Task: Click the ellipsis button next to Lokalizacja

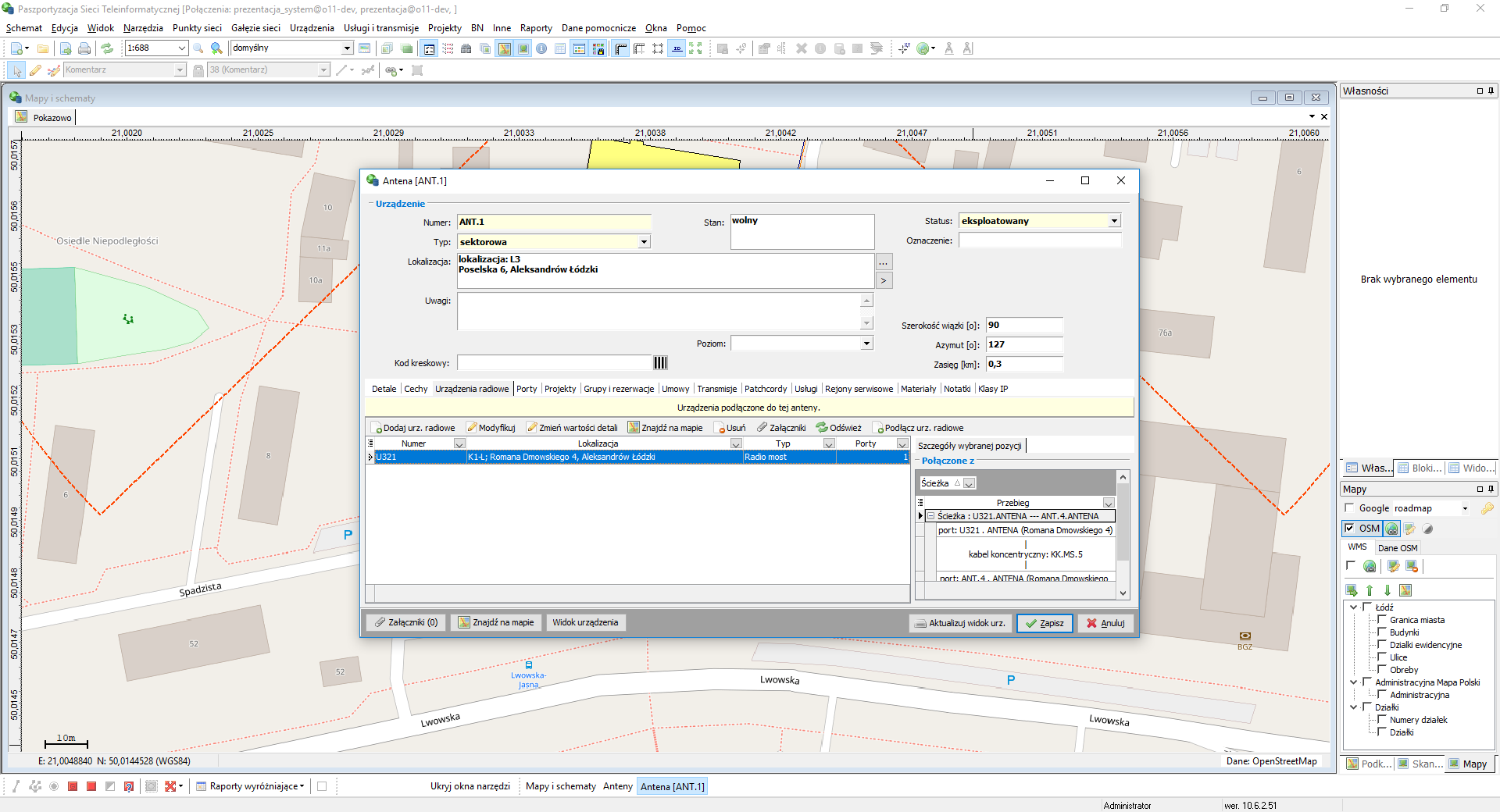Action: (x=884, y=262)
